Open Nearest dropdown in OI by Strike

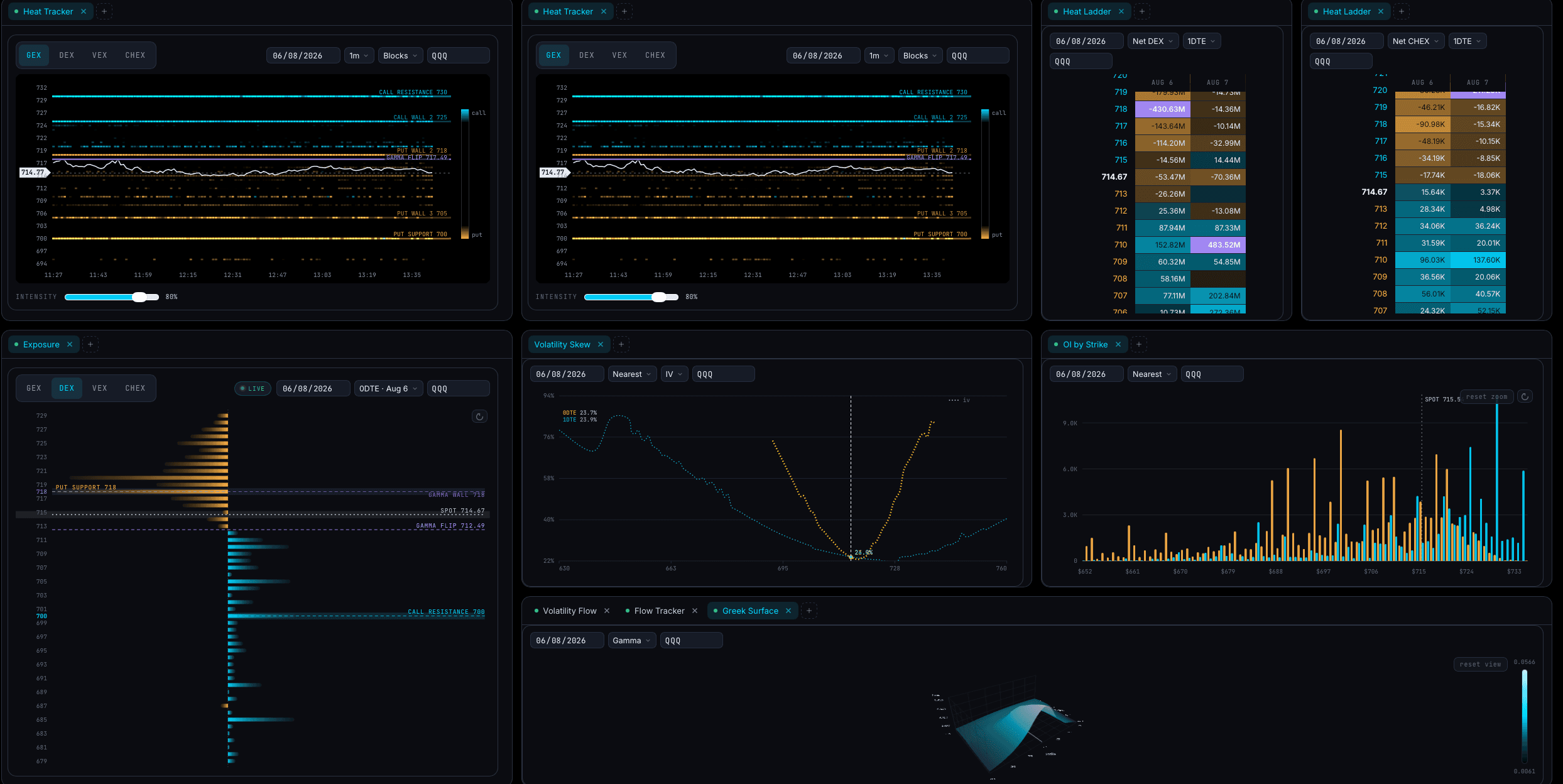pos(1152,374)
